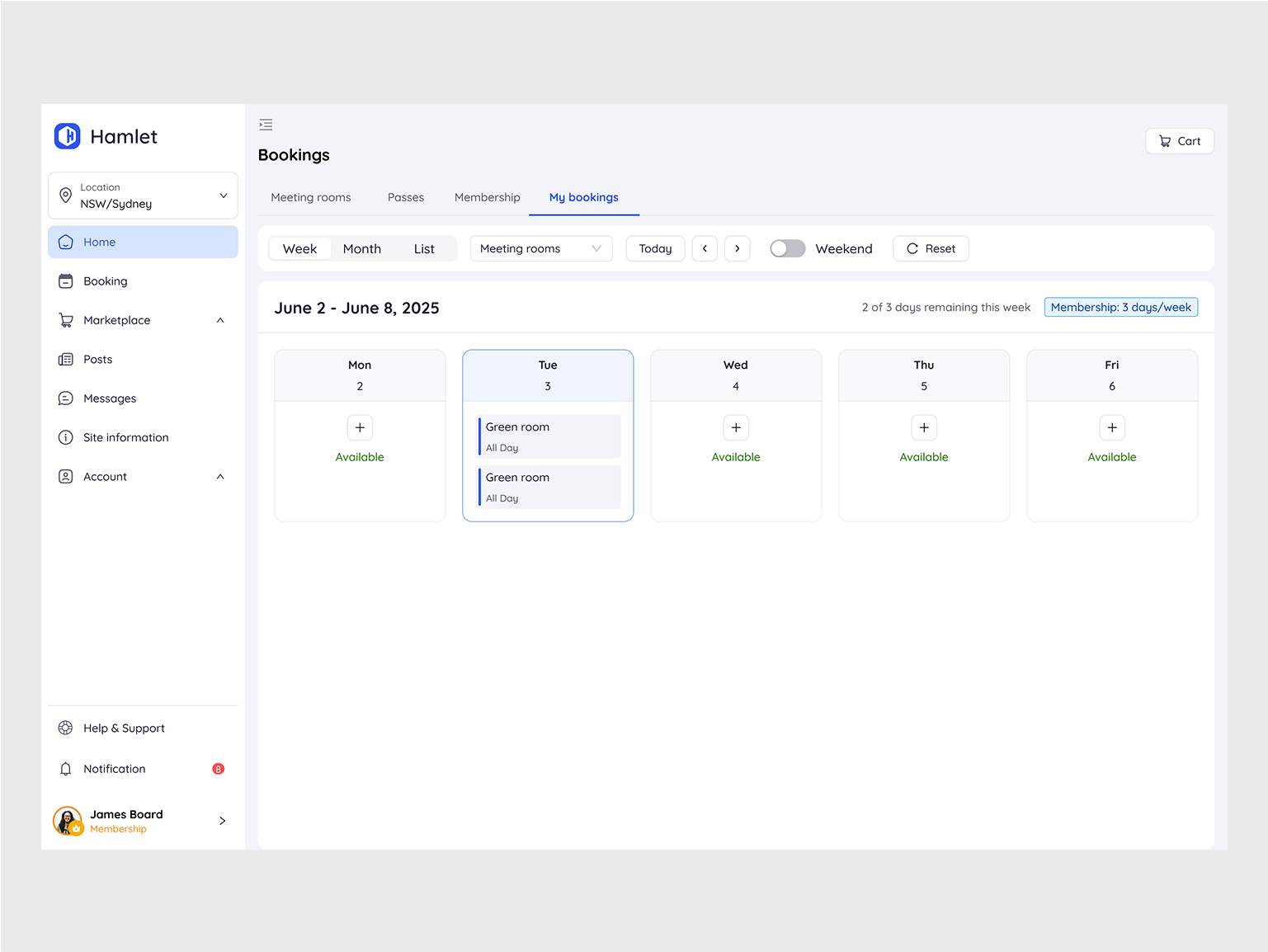Switch to the Passes tab

(x=405, y=197)
